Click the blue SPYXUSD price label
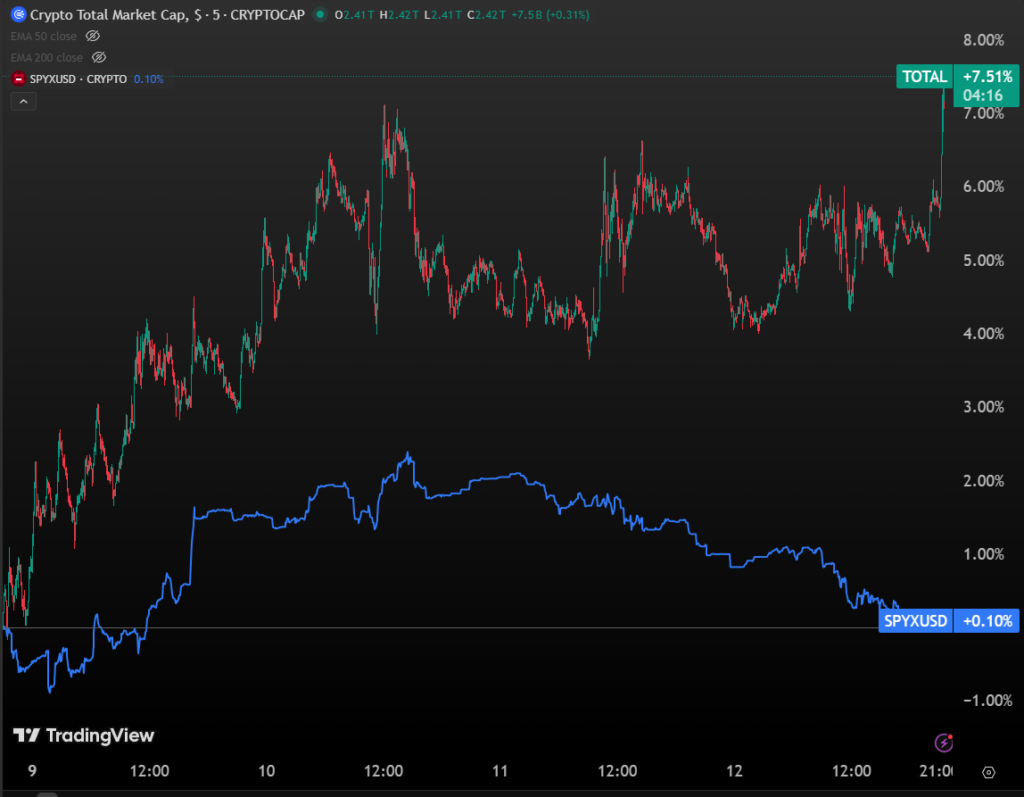The height and width of the screenshot is (797, 1024). 916,621
